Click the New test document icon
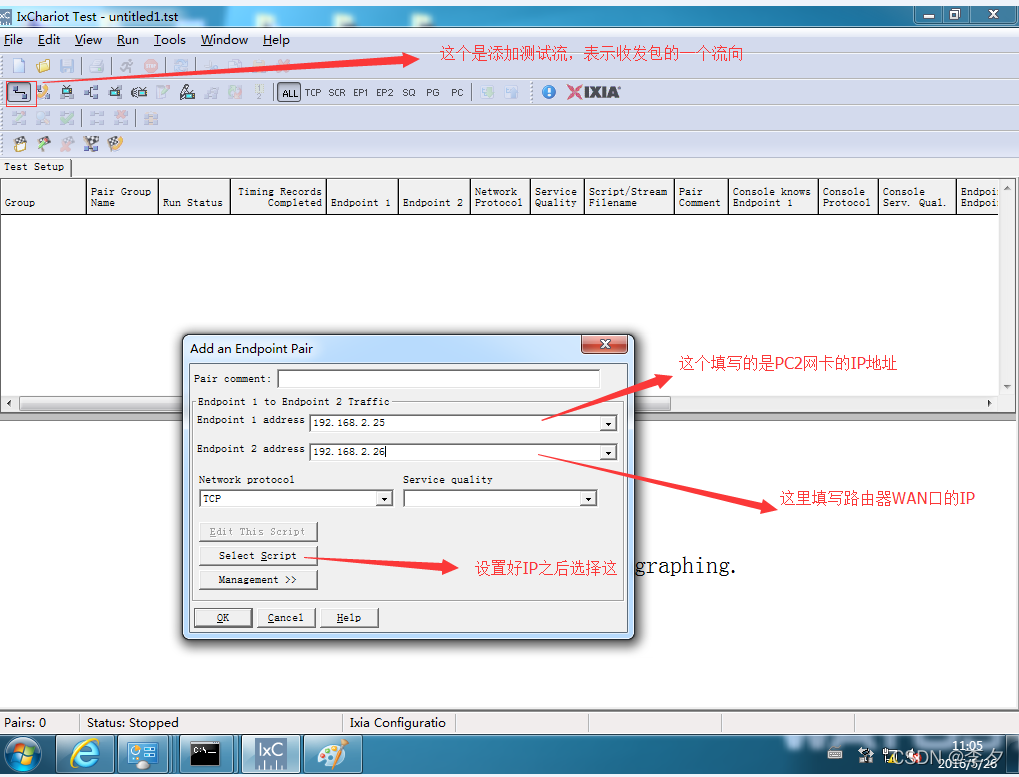The image size is (1019, 777). (19, 66)
